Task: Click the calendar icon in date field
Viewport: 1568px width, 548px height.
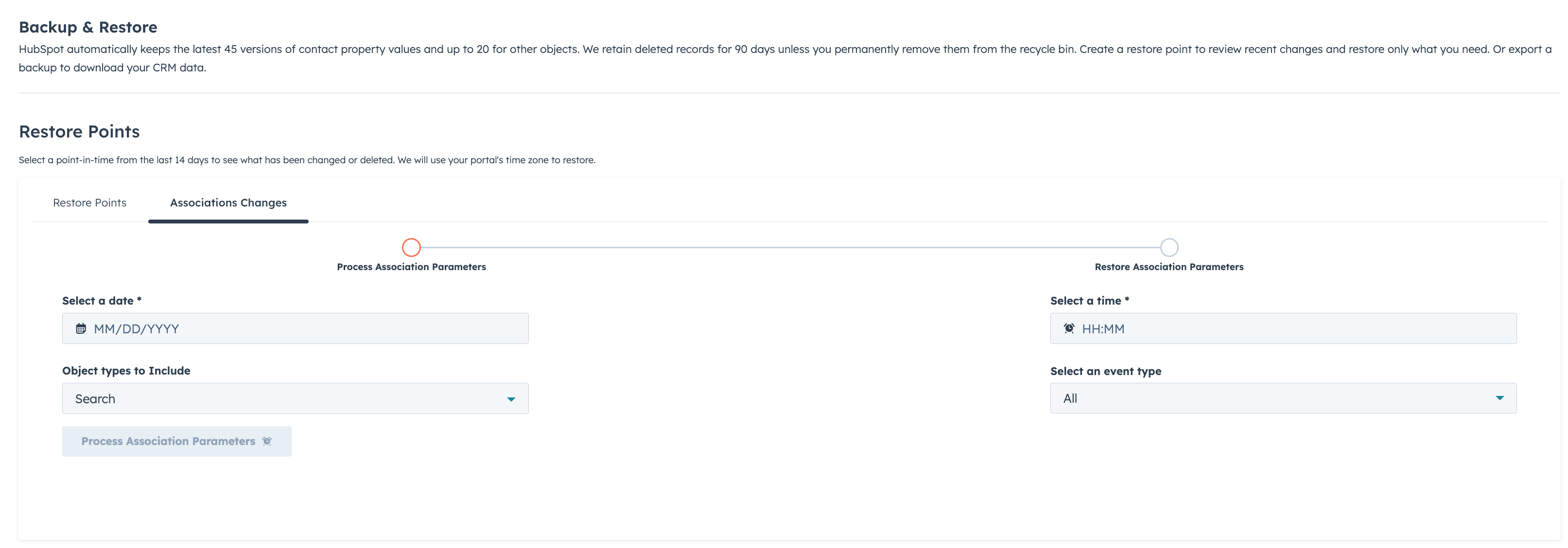Action: coord(81,328)
